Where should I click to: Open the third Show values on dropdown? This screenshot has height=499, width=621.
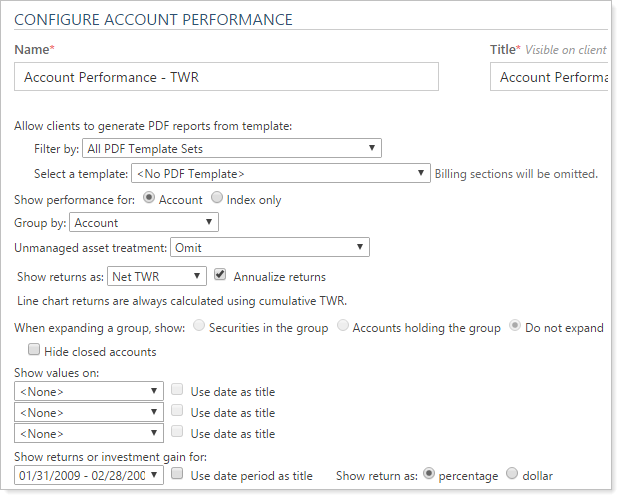tap(89, 433)
